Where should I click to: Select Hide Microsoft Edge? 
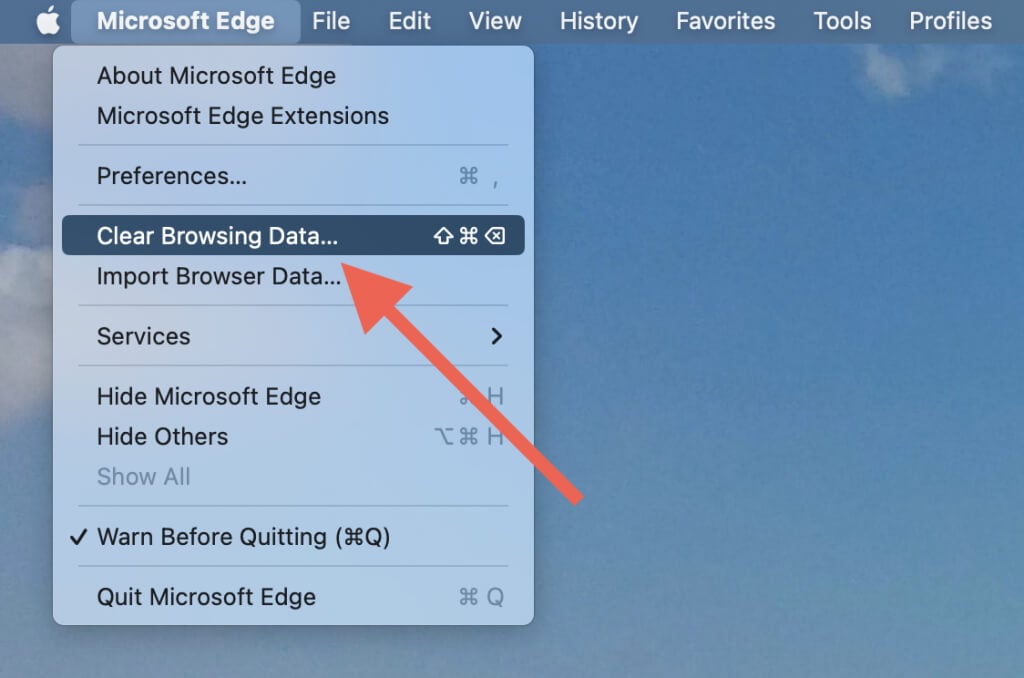point(209,396)
